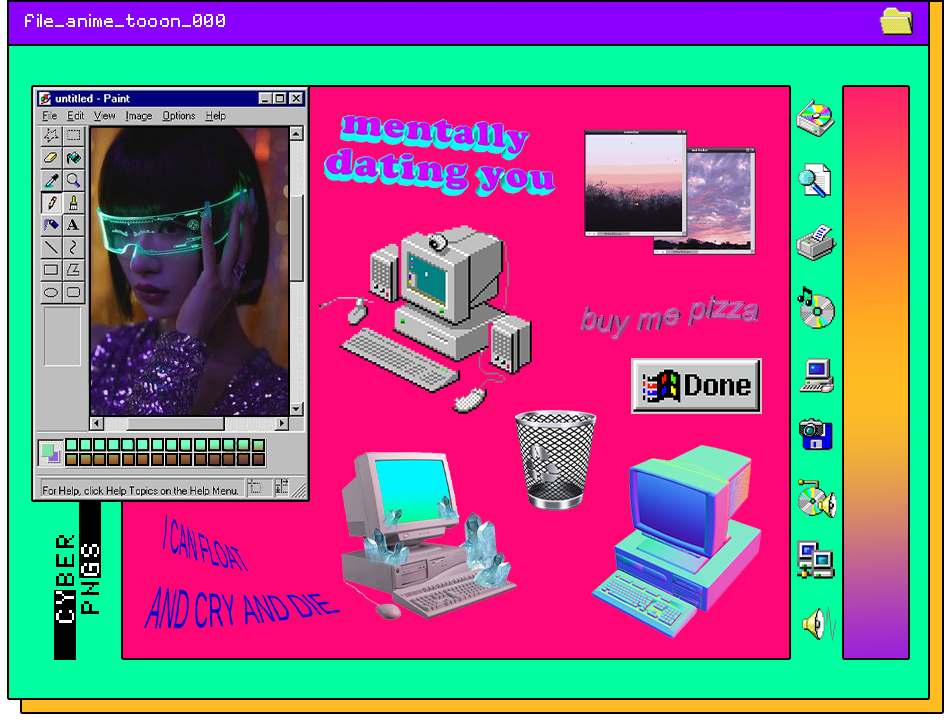Click the camera on floppy disk icon
The width and height of the screenshot is (950, 723).
coord(815,434)
